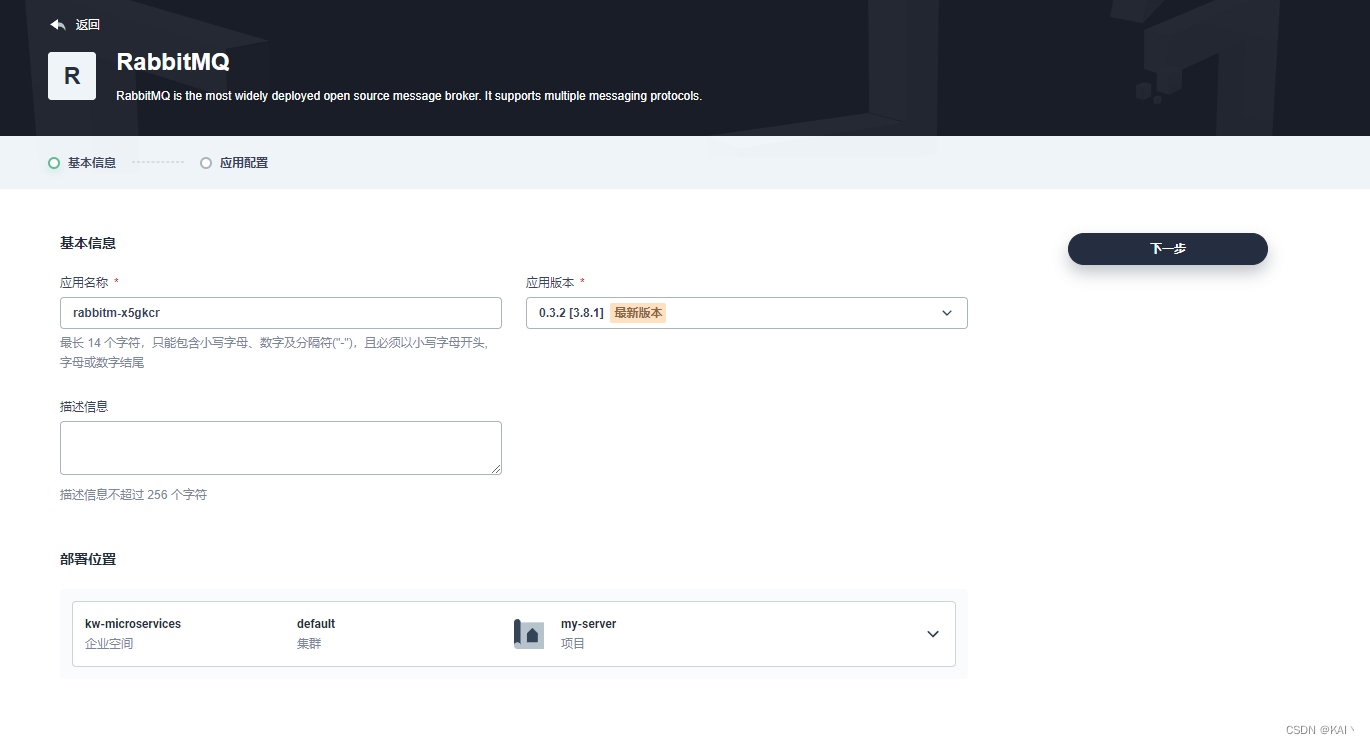Click the 描述信息不超过 256 个字符 hint

coord(133,494)
